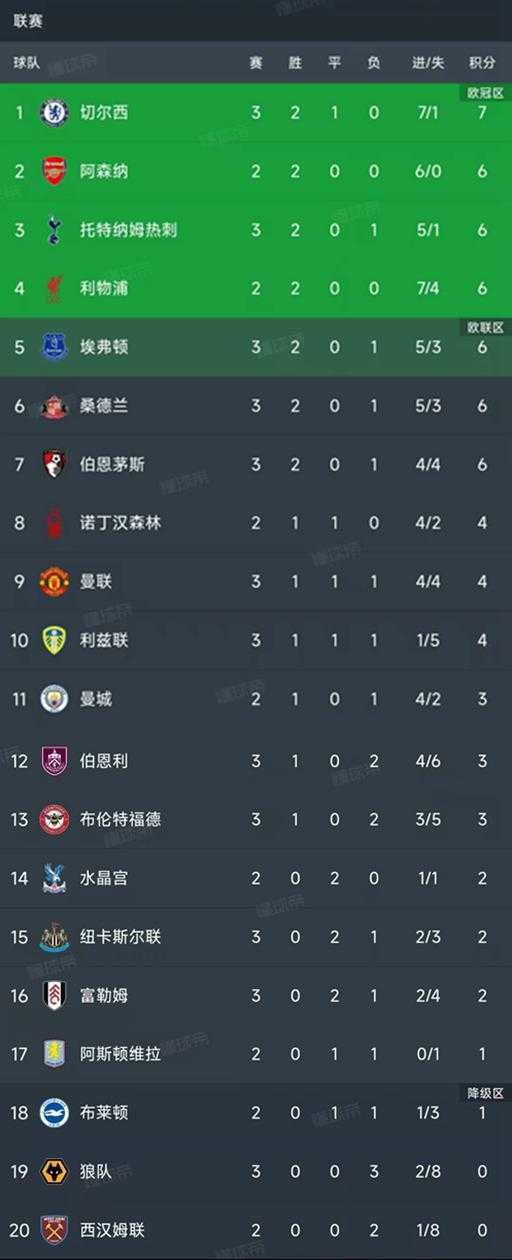Sort by the 进/失 column header
Screen dimensions: 512x1260
pos(428,62)
